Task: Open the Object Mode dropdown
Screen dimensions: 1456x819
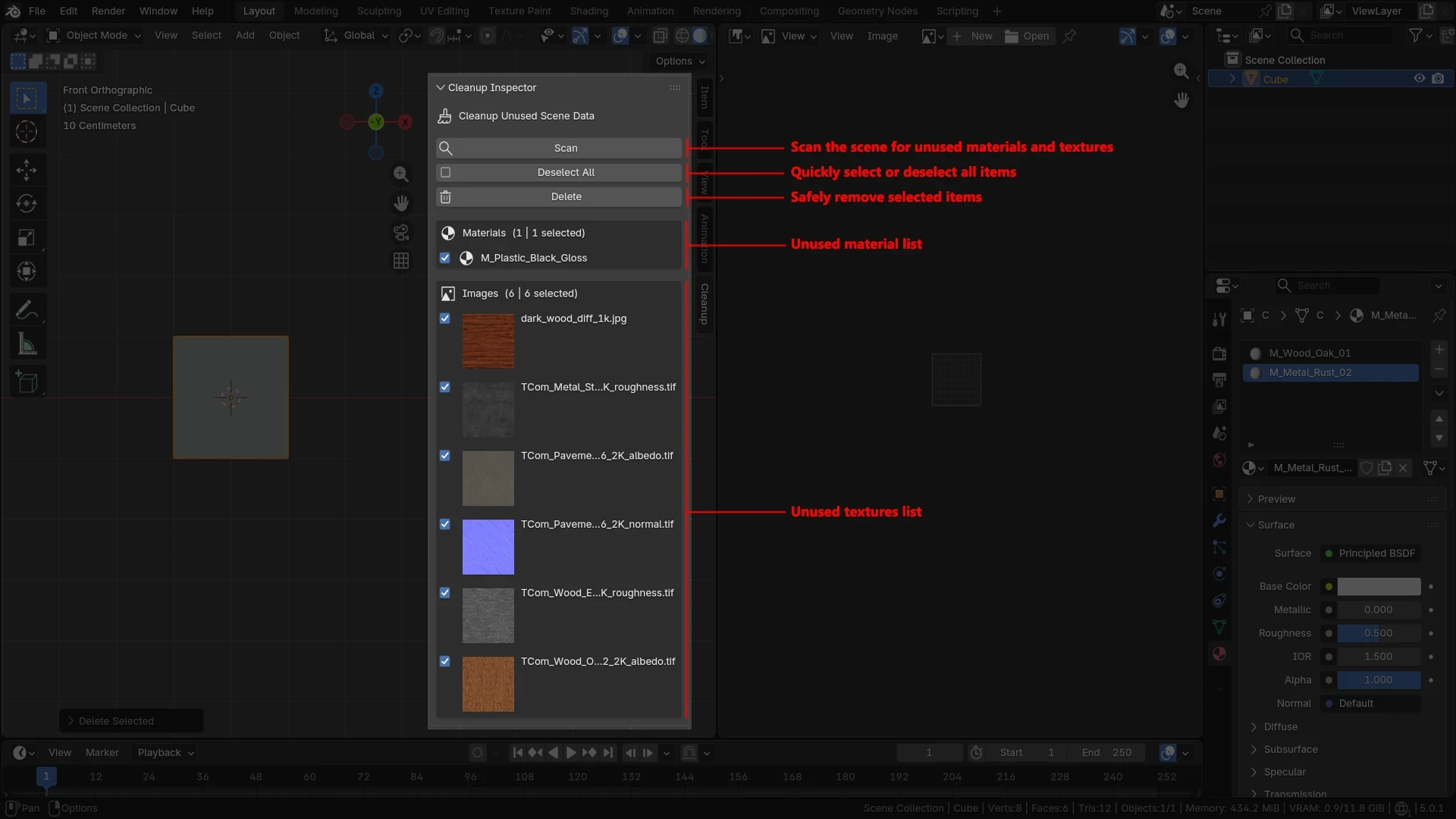Action: coord(94,36)
